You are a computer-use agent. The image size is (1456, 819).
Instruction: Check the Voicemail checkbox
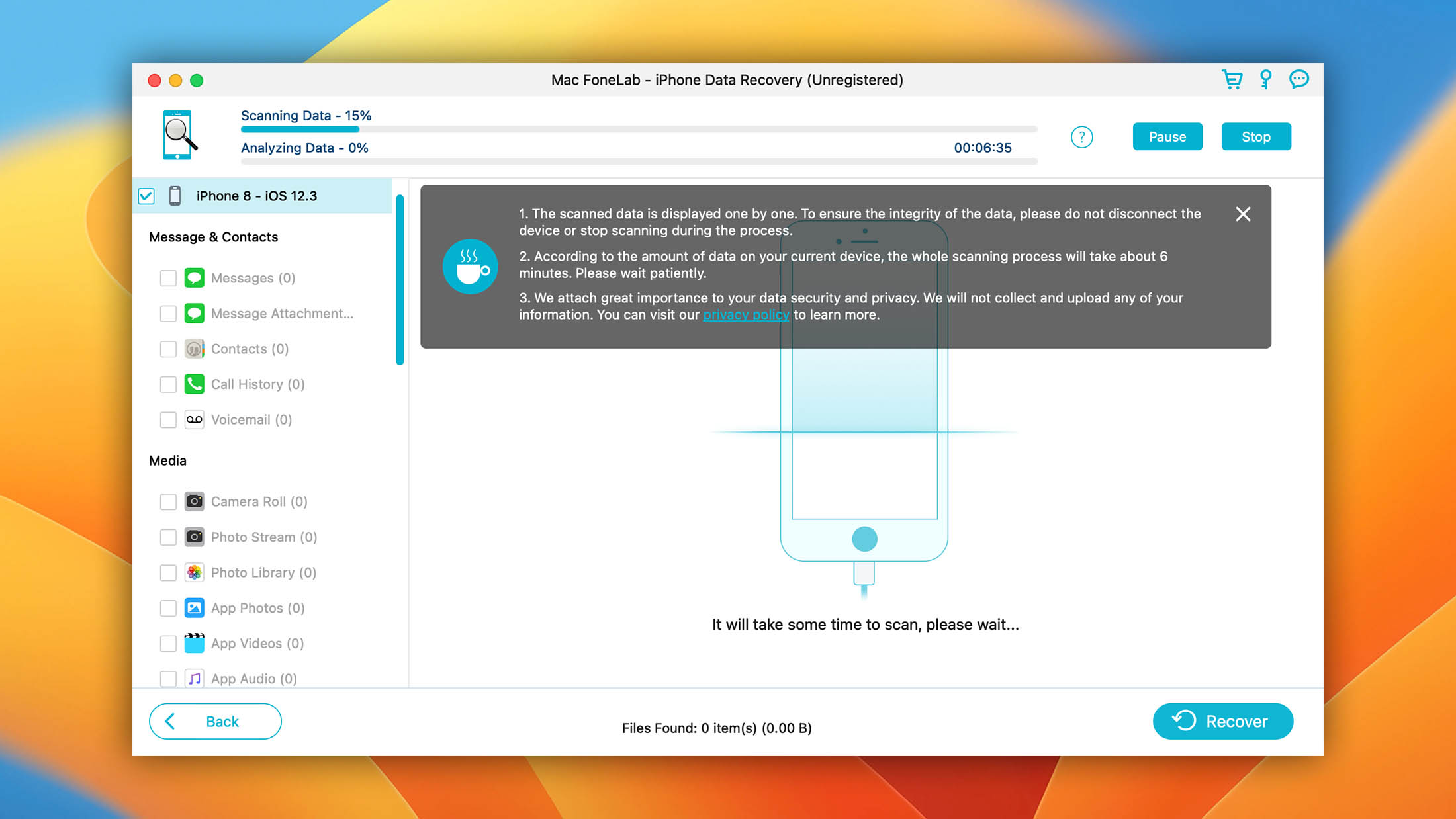click(168, 419)
